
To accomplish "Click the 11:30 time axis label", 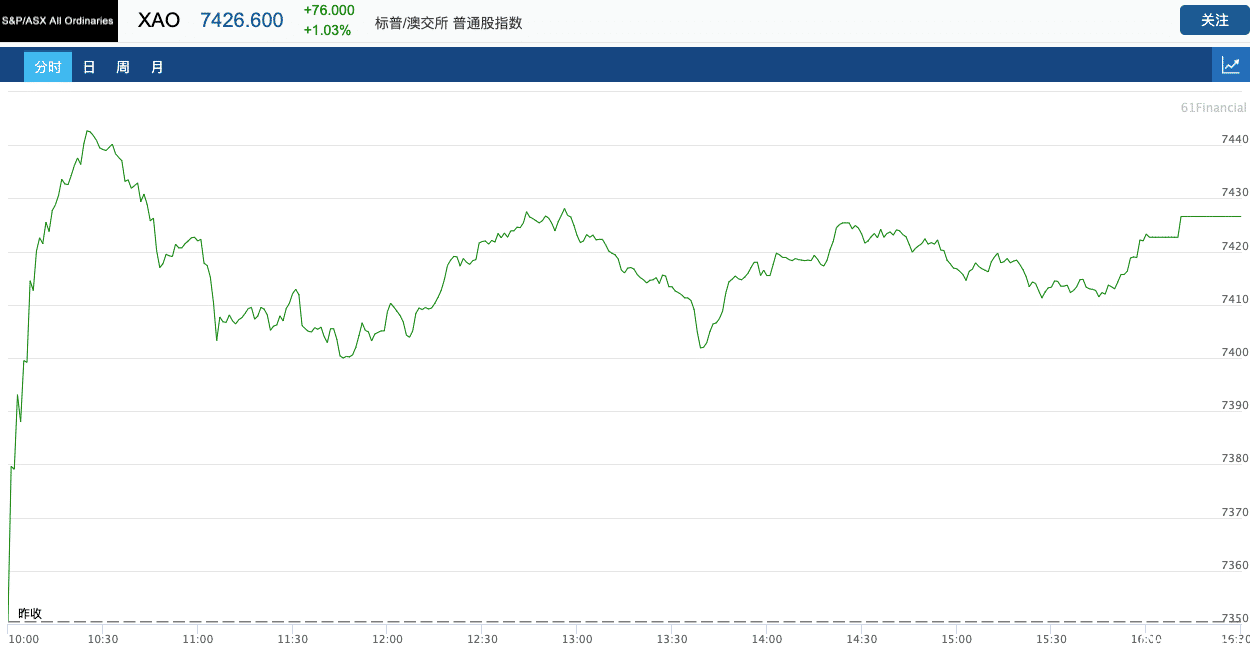I will click(292, 639).
